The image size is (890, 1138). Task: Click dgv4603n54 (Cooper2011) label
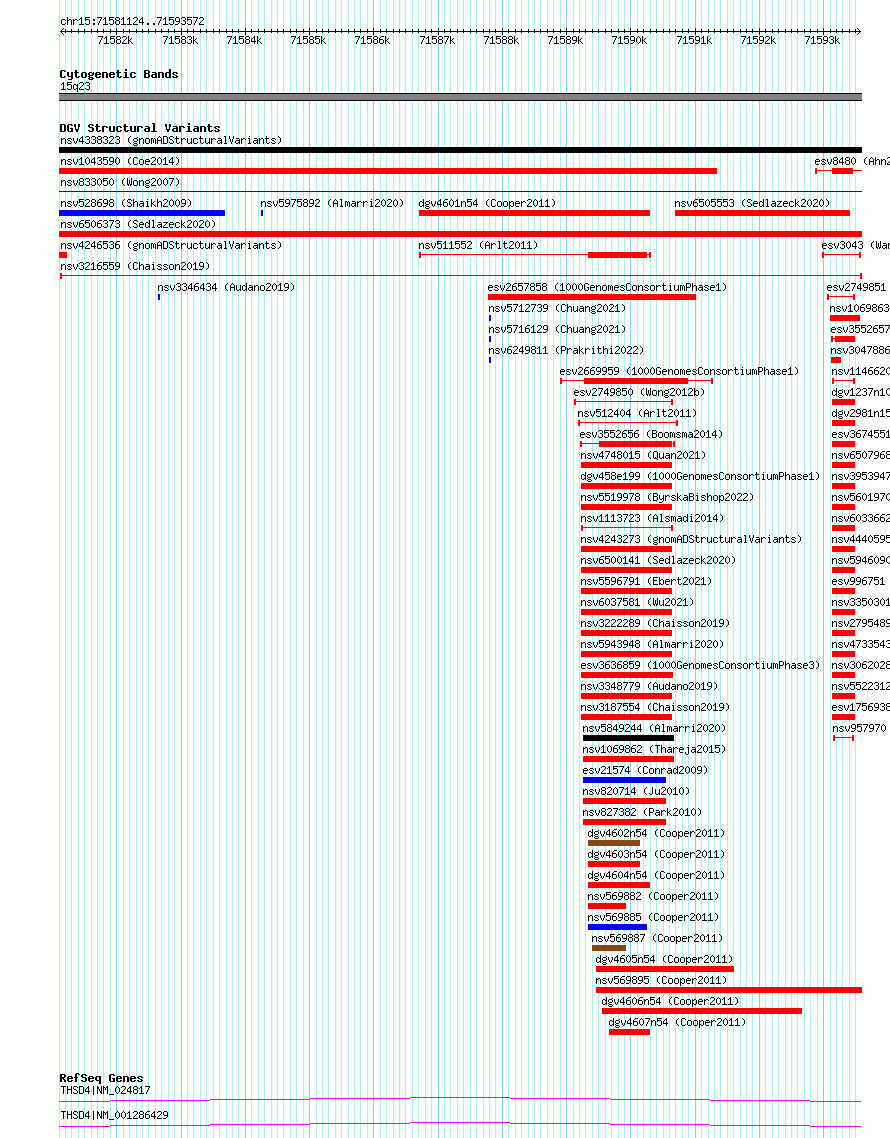coord(656,856)
